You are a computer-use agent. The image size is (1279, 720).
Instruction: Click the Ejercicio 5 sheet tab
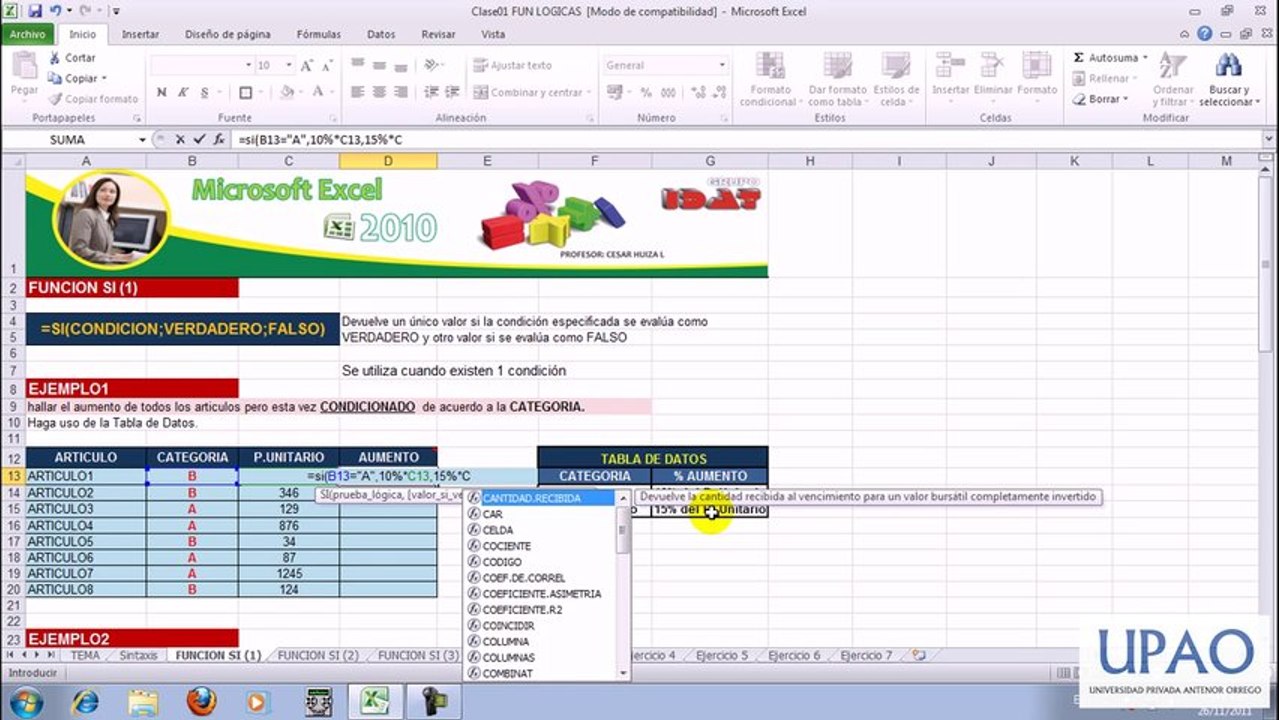point(722,656)
